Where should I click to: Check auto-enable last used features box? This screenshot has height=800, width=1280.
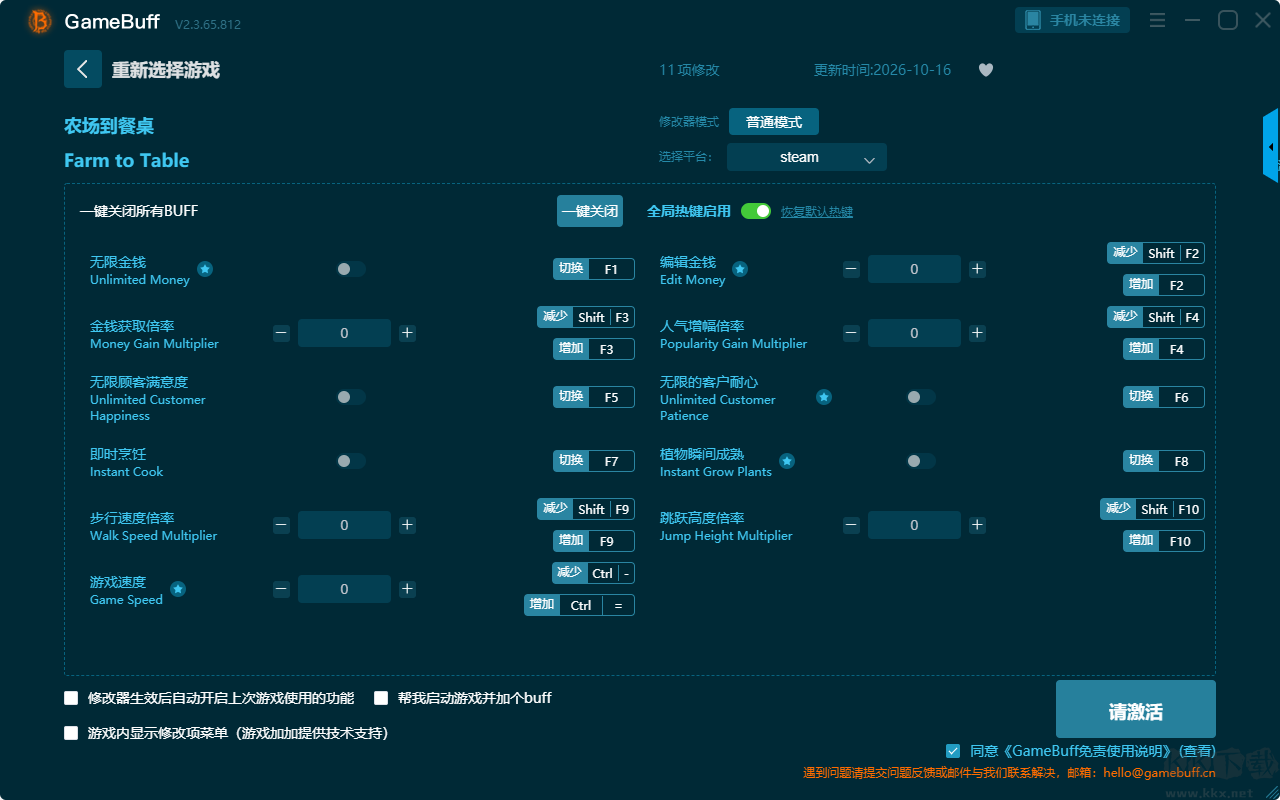tap(71, 698)
